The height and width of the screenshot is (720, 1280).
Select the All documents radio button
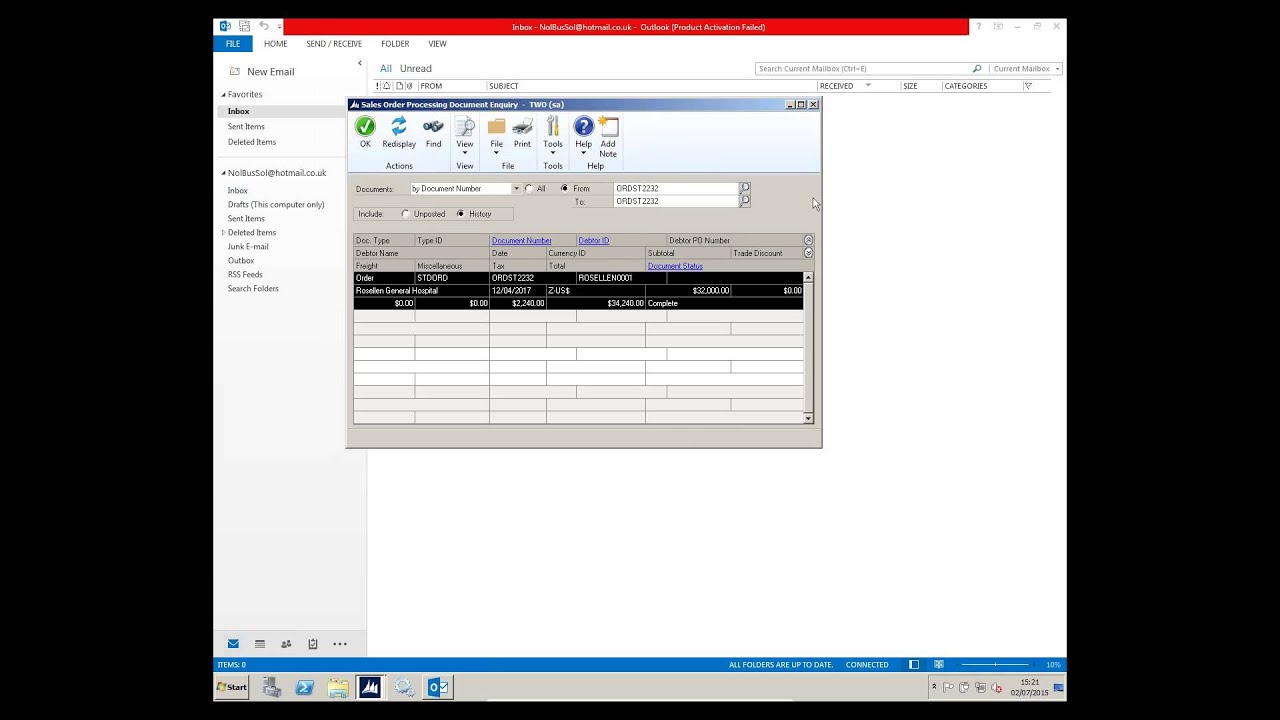[x=529, y=188]
